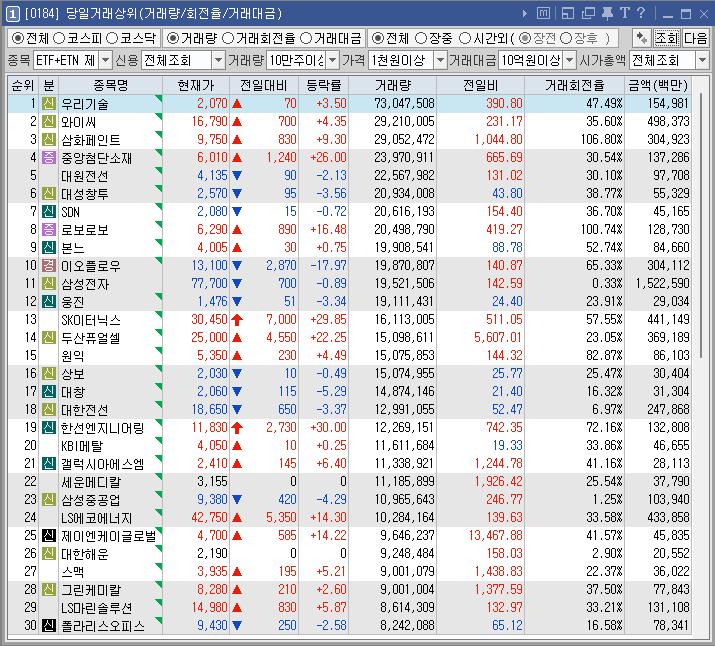Select the 대원전선 stock name

(85, 176)
